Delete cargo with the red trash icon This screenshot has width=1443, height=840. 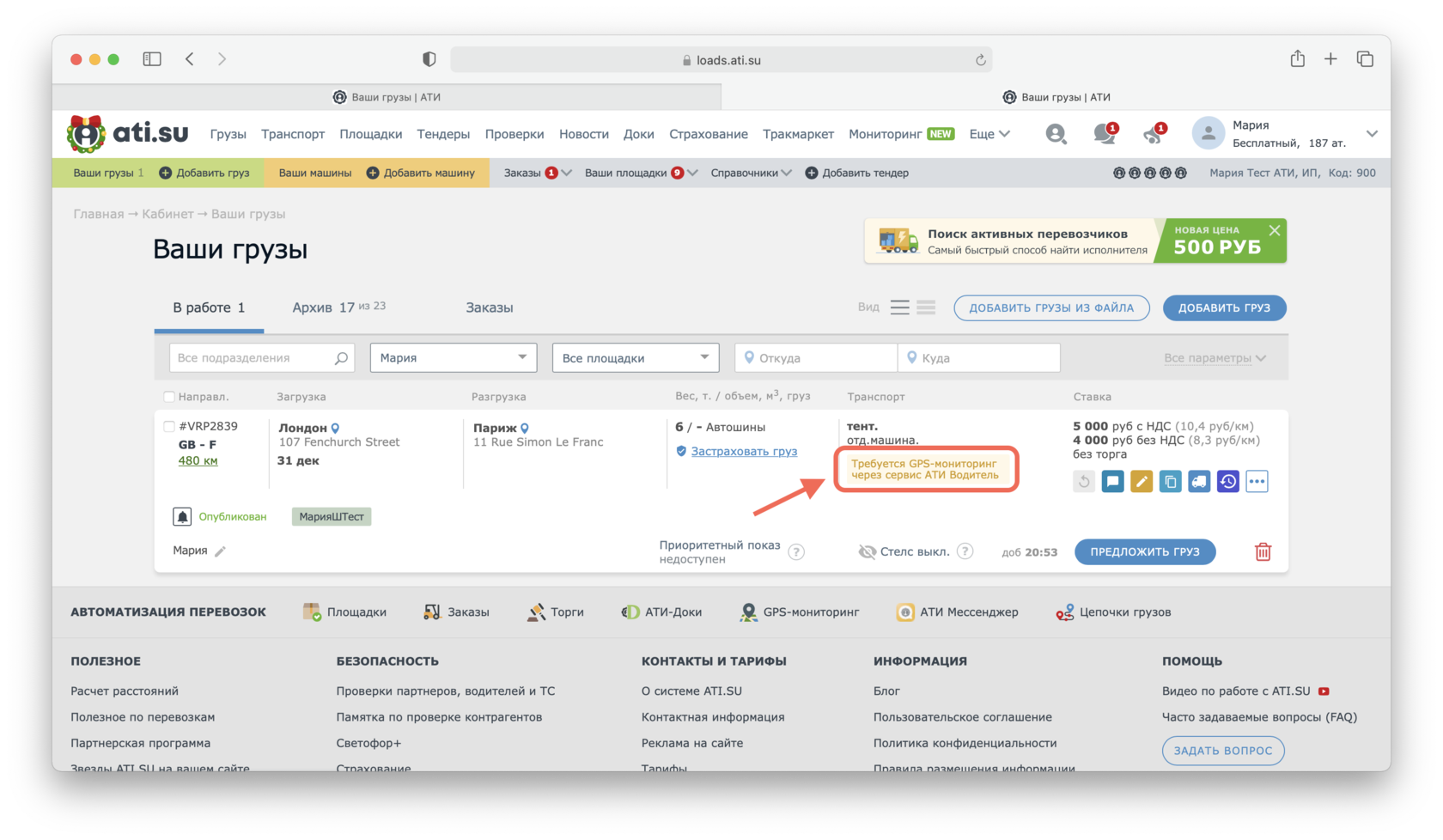[1263, 551]
